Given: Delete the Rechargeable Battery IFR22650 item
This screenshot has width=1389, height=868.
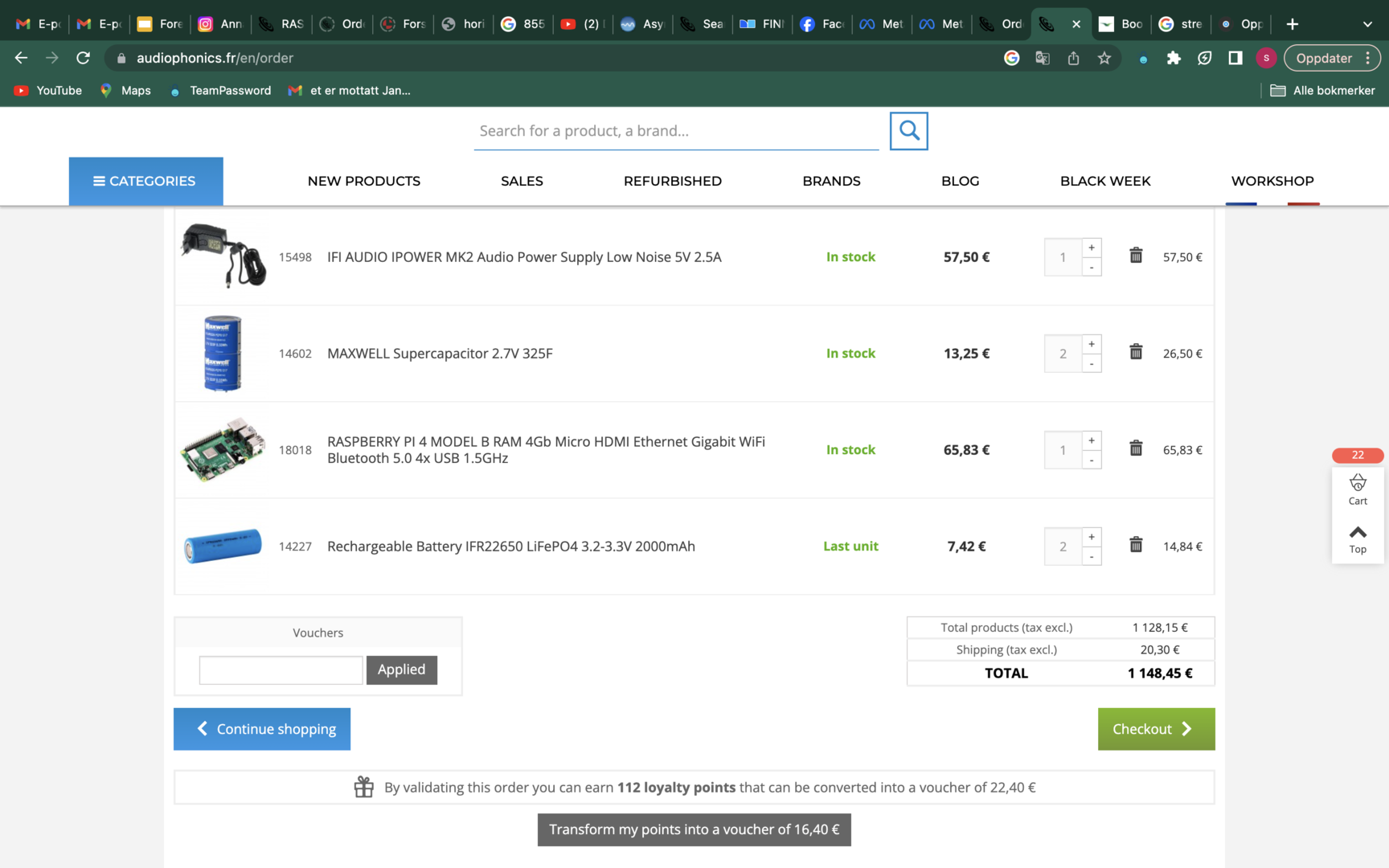Looking at the screenshot, I should click(x=1136, y=545).
